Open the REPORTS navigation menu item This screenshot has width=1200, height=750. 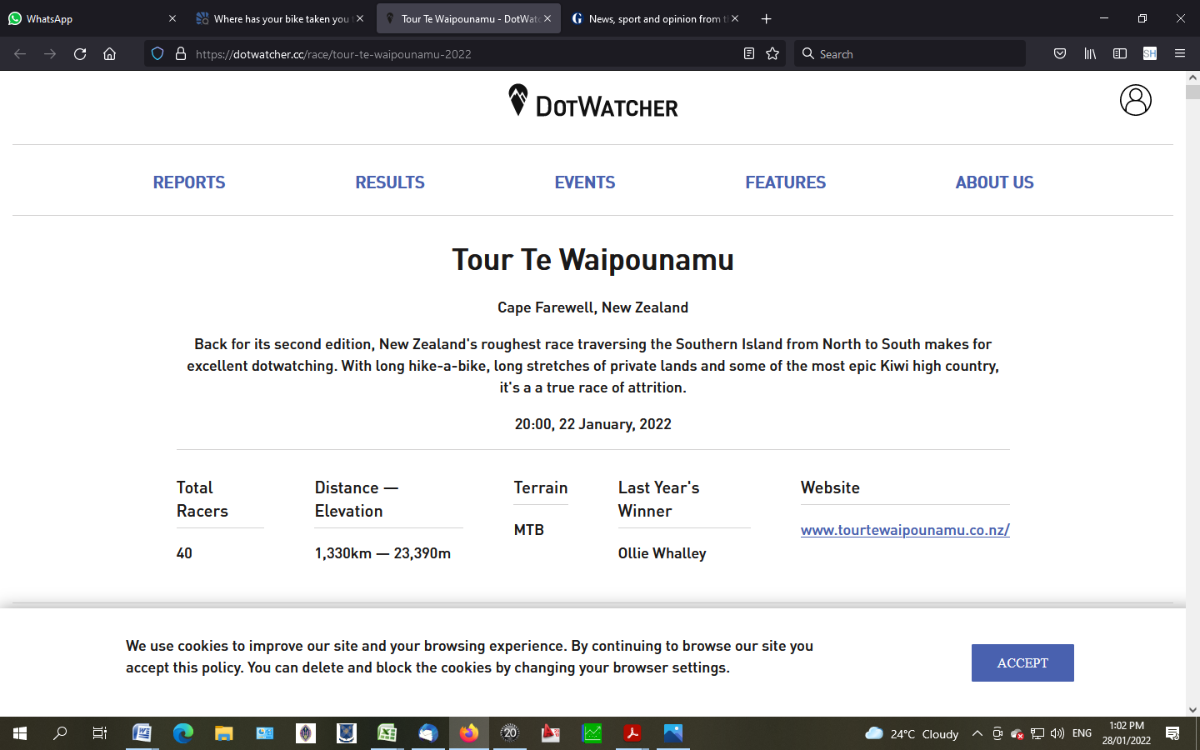point(189,182)
